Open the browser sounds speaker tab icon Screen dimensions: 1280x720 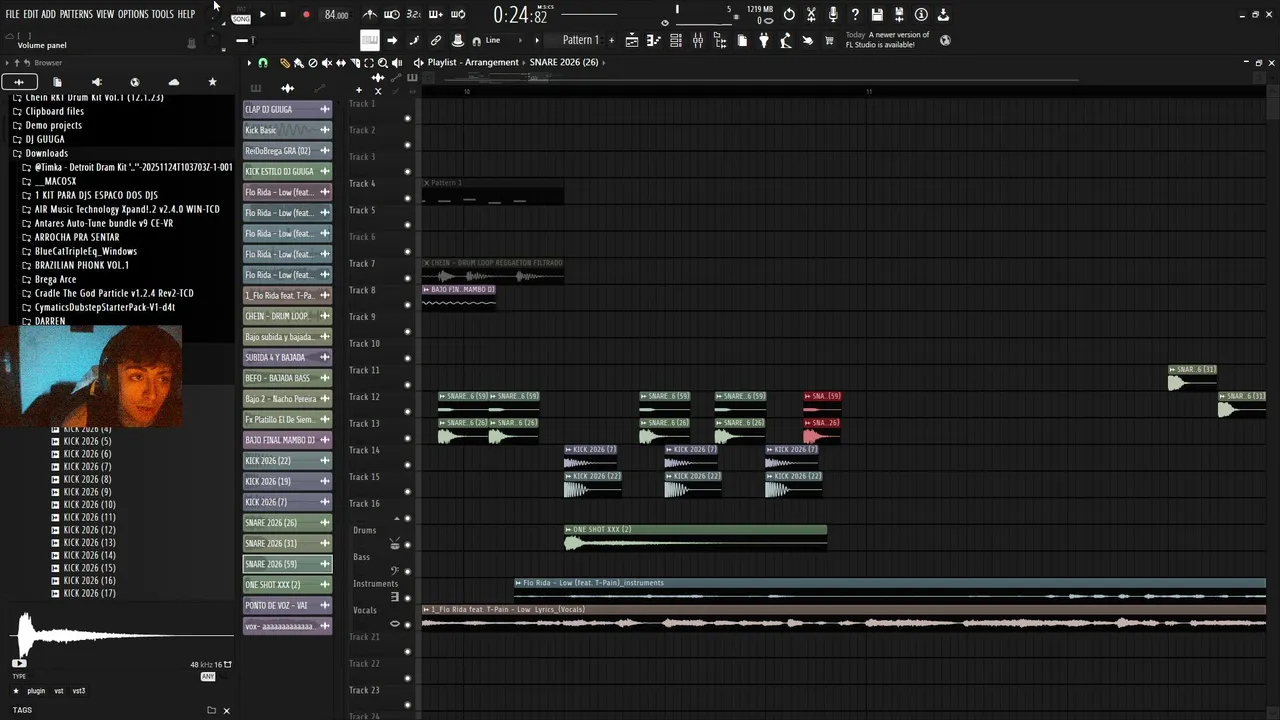(x=96, y=82)
